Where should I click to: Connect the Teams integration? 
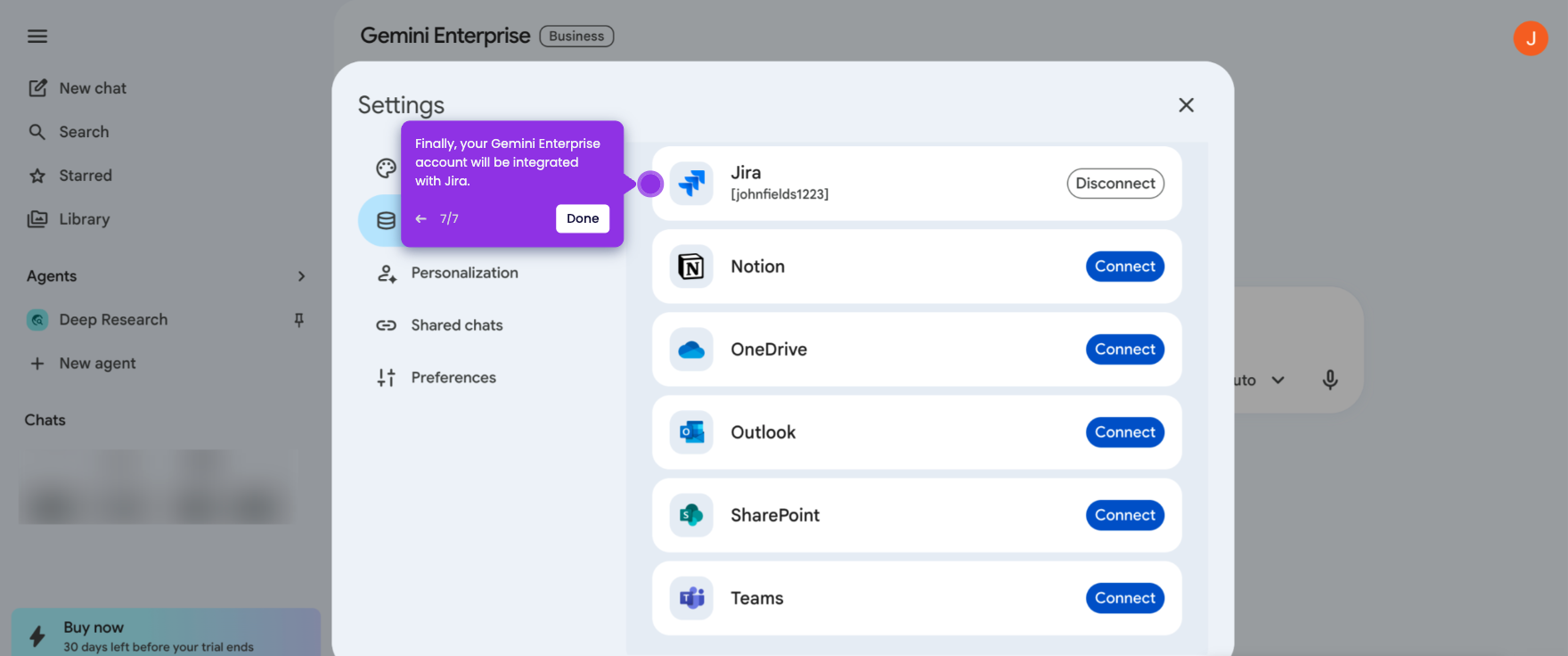pyautogui.click(x=1125, y=598)
